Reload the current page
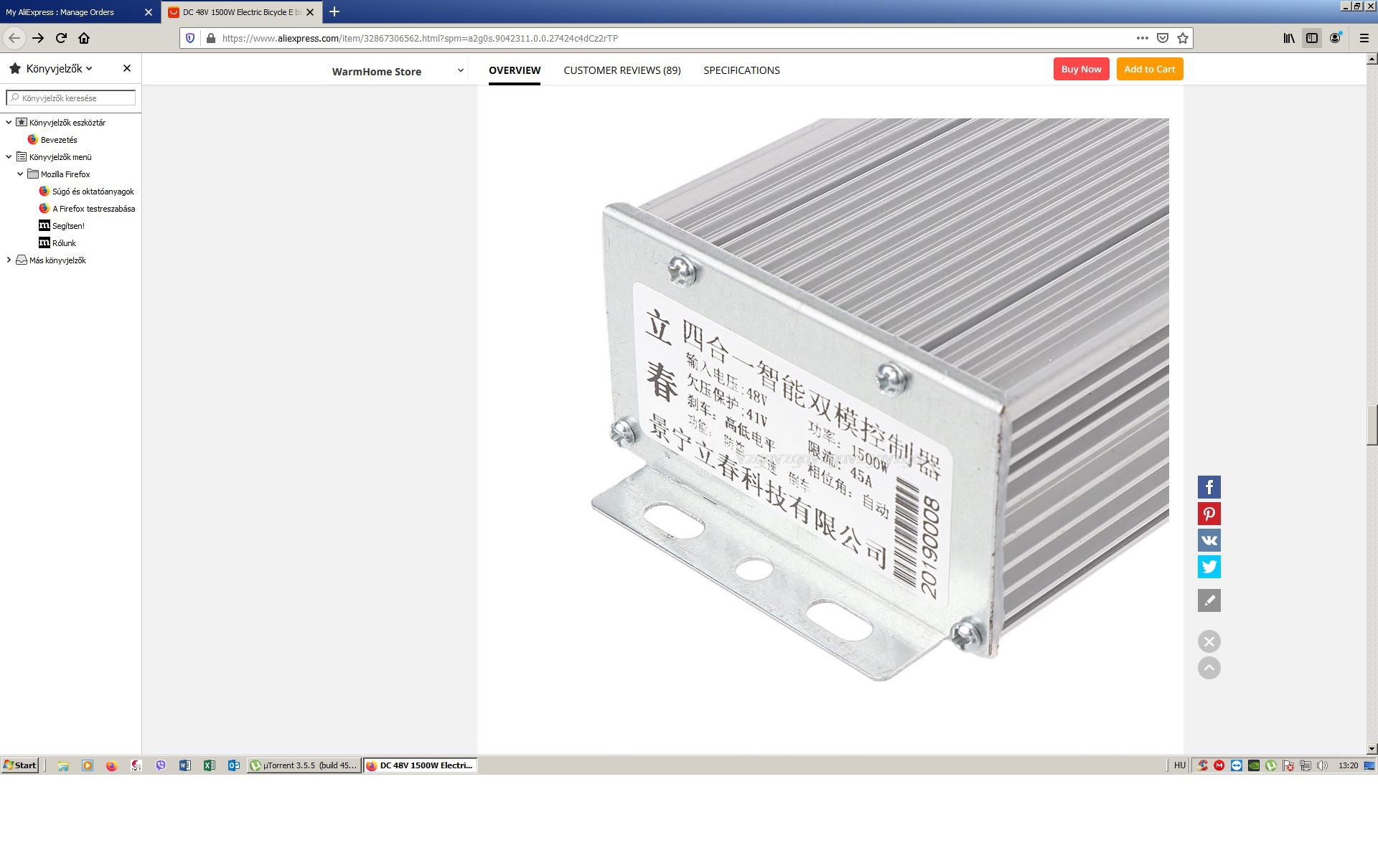The image size is (1378, 868). pyautogui.click(x=61, y=38)
